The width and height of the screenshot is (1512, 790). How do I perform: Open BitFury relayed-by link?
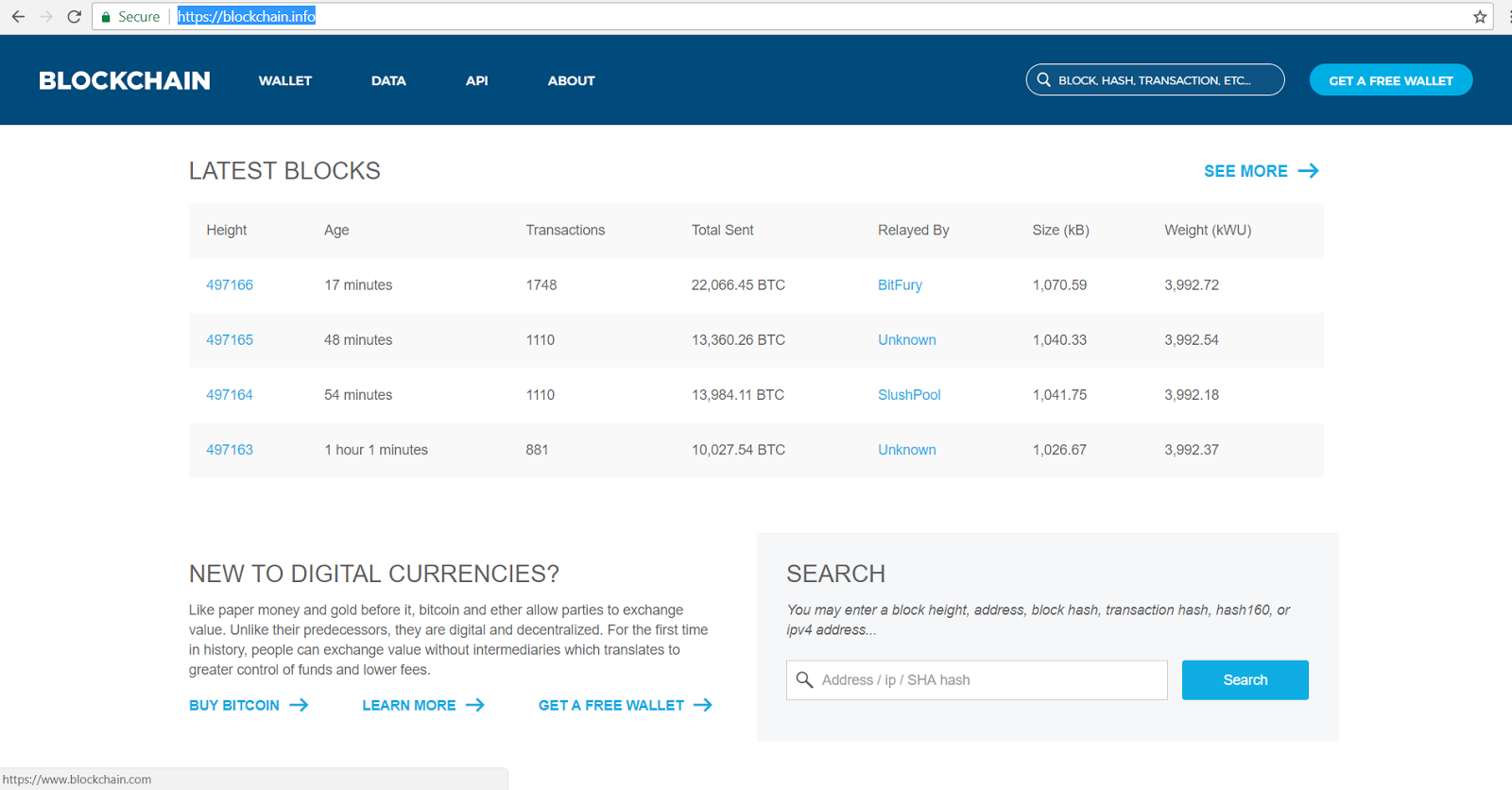pyautogui.click(x=900, y=285)
